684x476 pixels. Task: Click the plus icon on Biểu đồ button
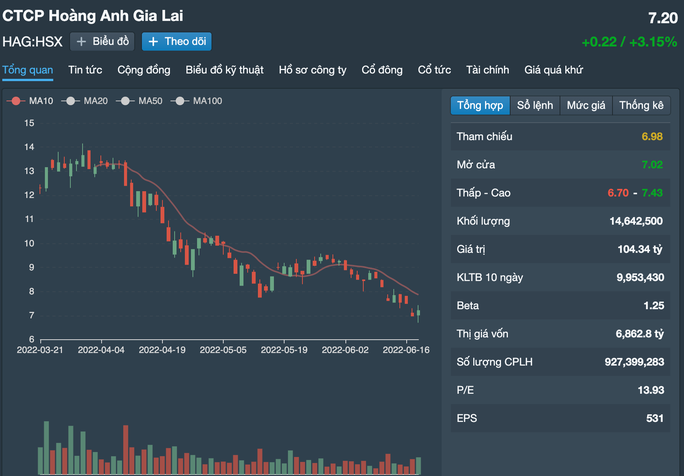point(82,42)
